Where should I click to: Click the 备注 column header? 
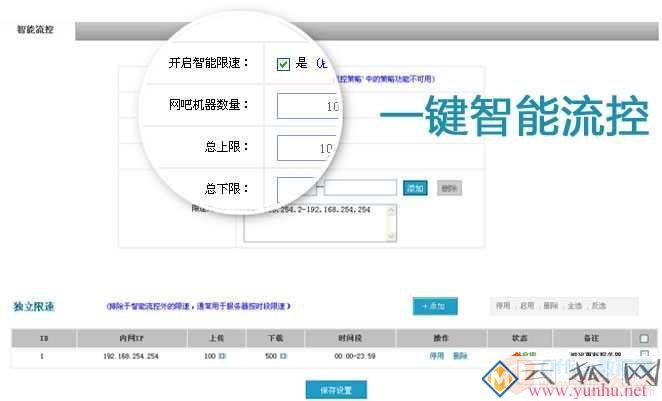pos(591,338)
